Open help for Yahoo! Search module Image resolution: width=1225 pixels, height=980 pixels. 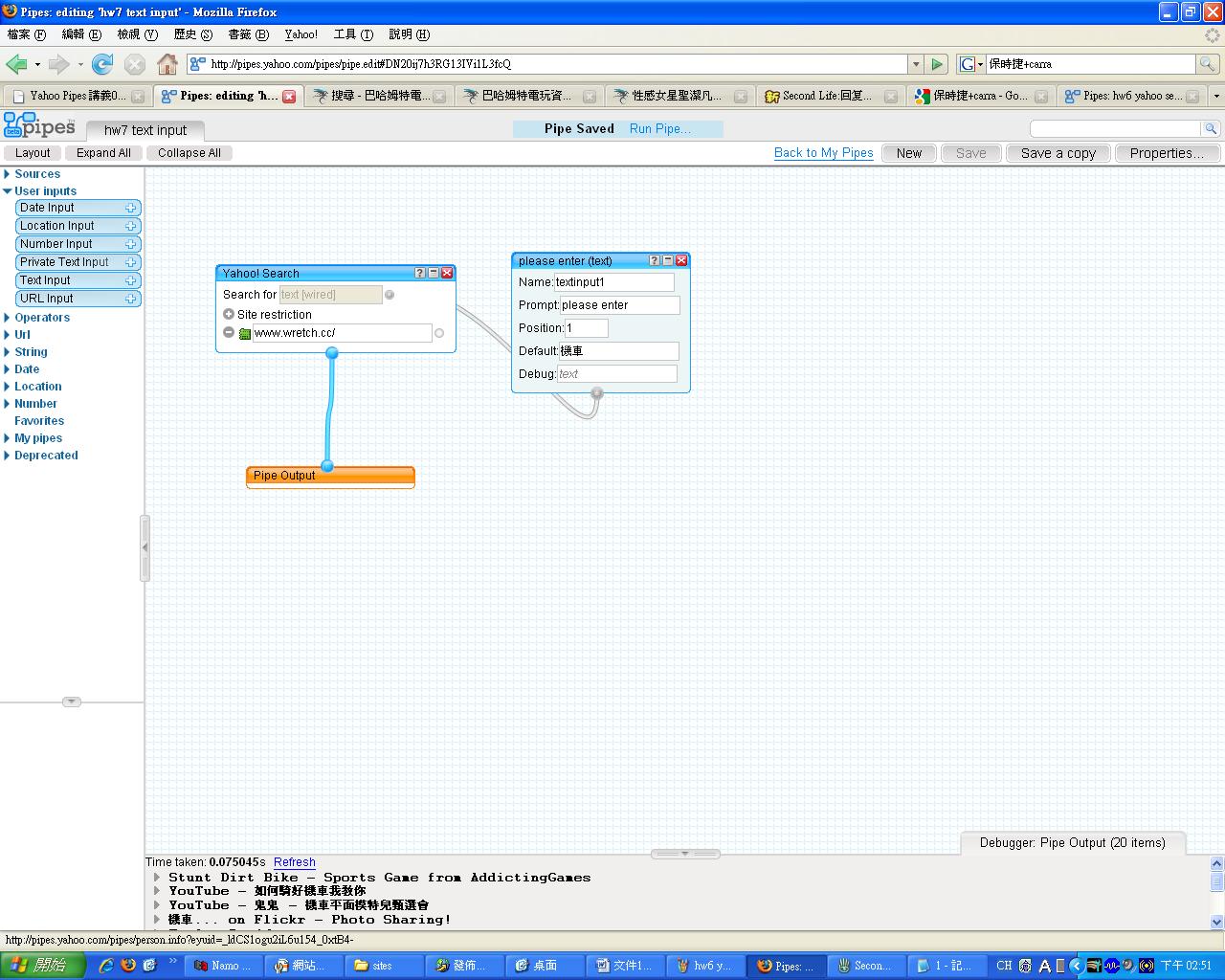[x=419, y=273]
